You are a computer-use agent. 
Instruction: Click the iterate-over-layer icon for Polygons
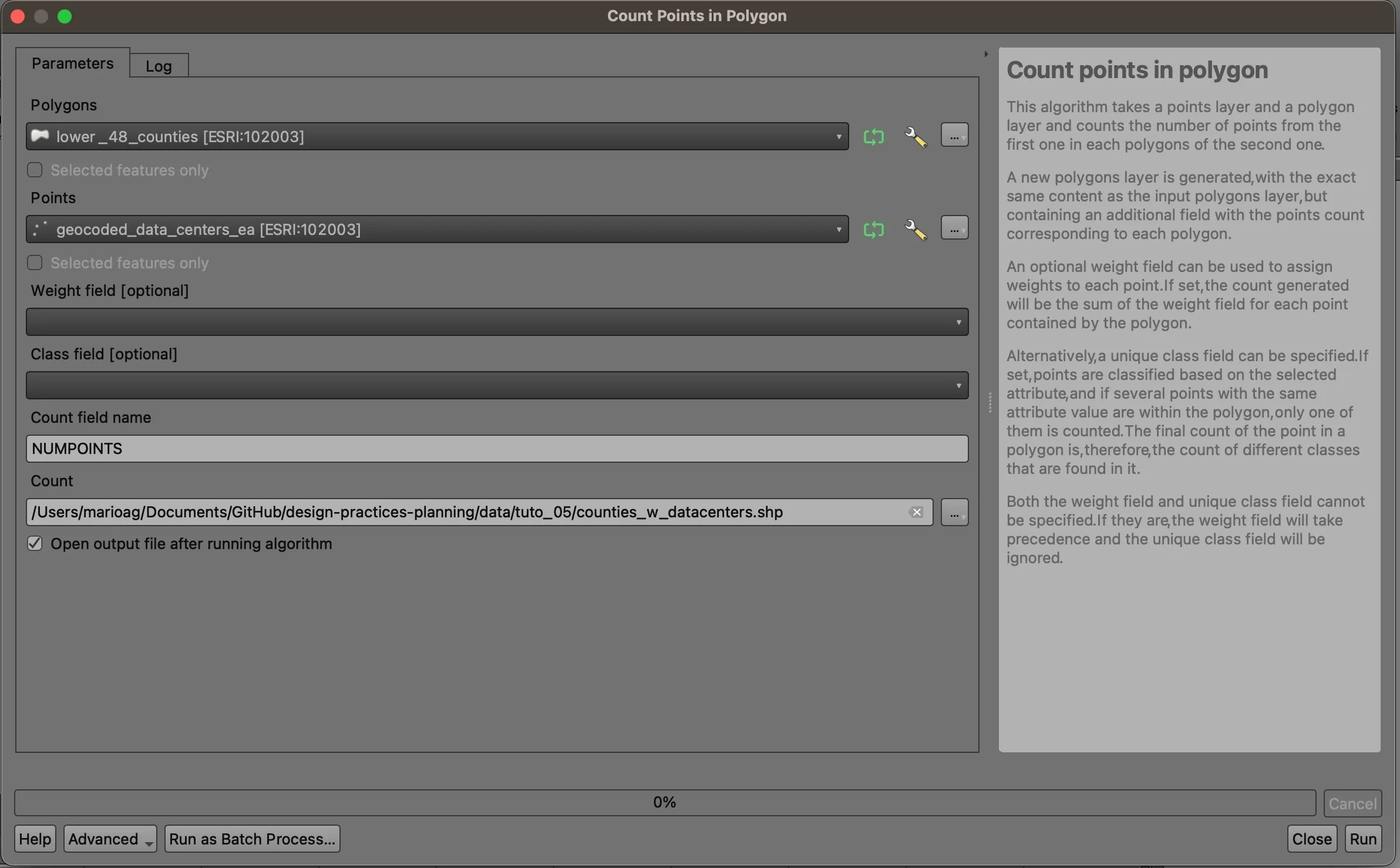[873, 137]
